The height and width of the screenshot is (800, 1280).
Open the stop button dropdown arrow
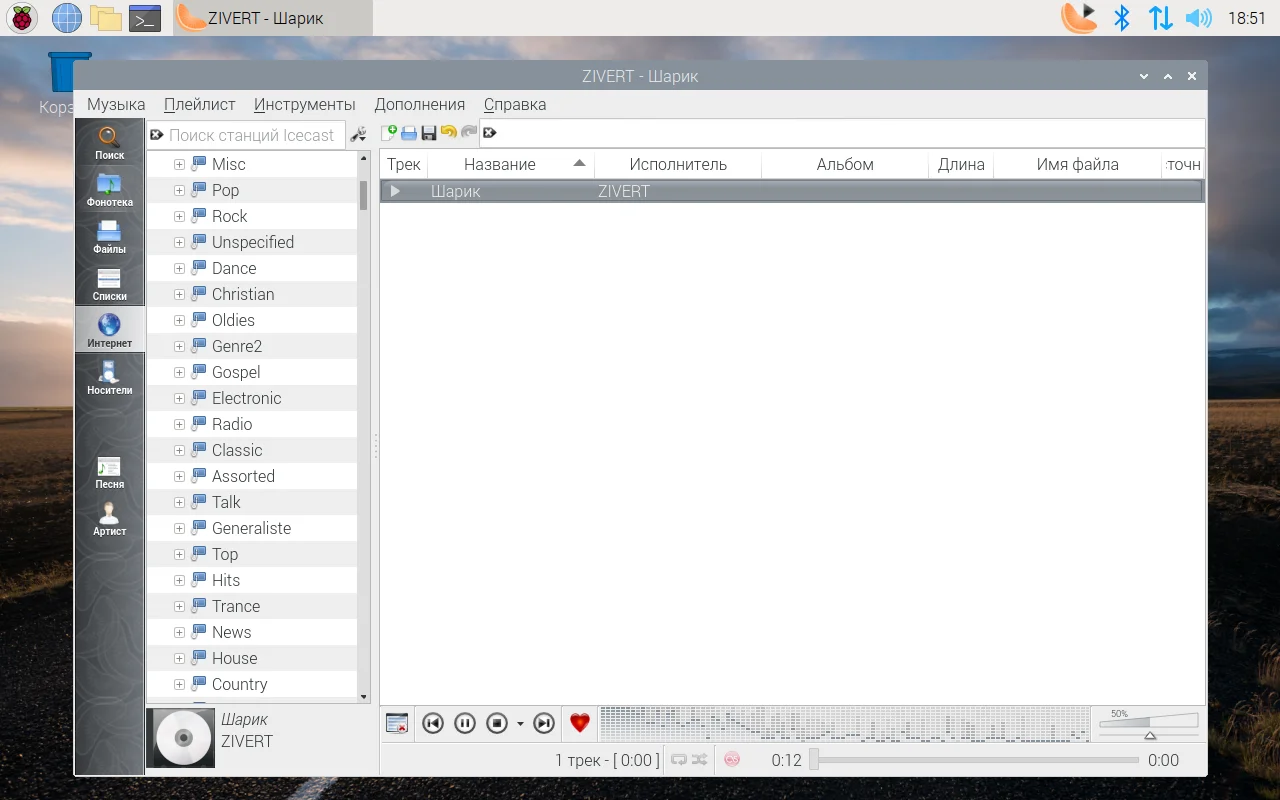click(520, 723)
